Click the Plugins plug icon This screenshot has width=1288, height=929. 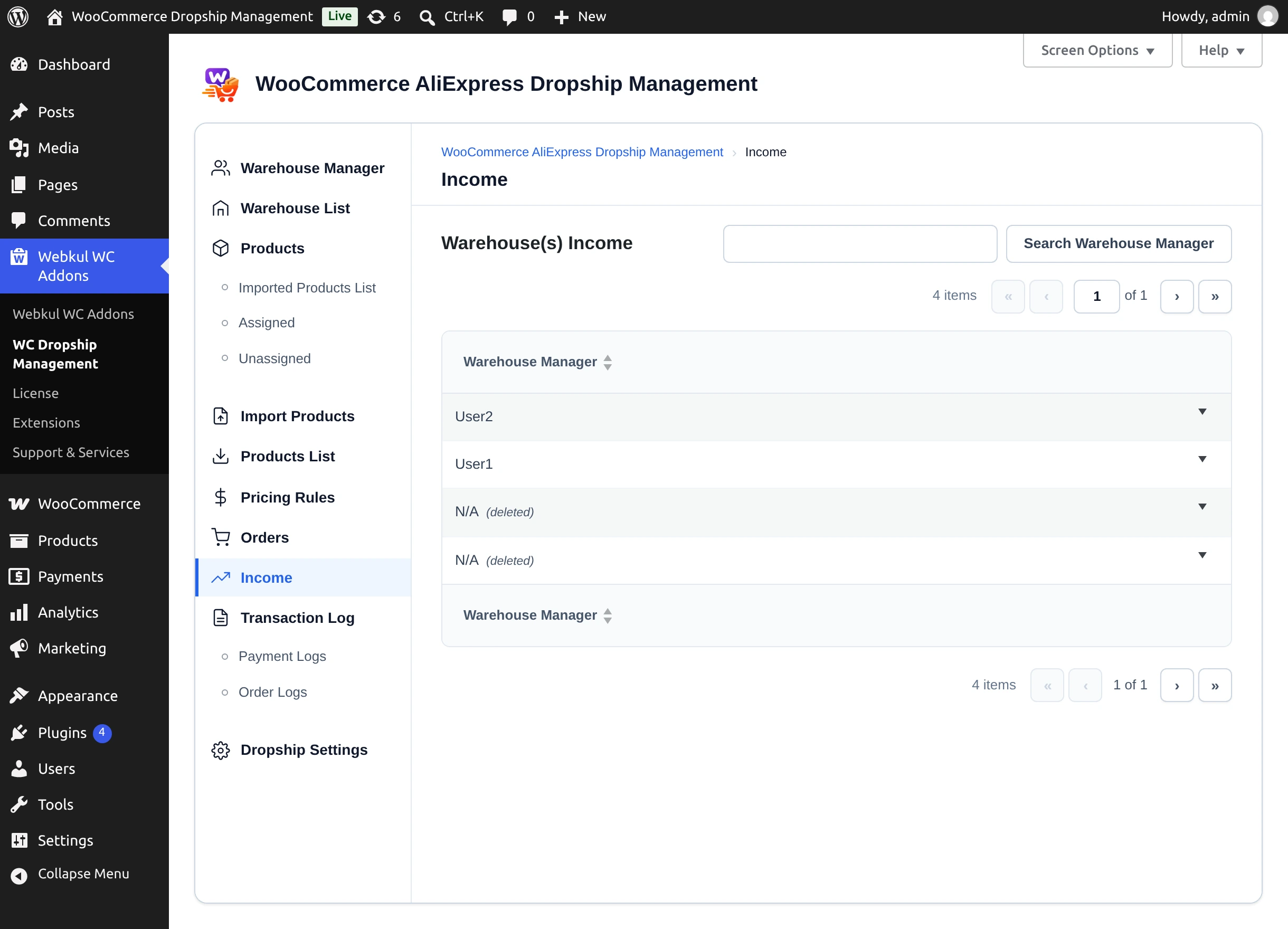[x=19, y=733]
